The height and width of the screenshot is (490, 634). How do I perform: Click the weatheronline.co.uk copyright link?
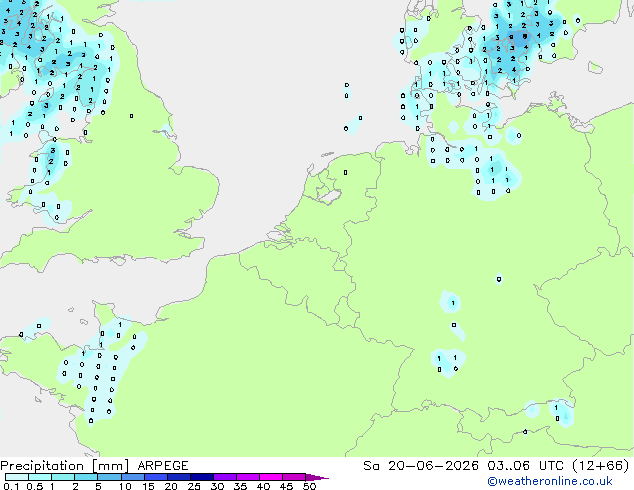click(x=550, y=481)
